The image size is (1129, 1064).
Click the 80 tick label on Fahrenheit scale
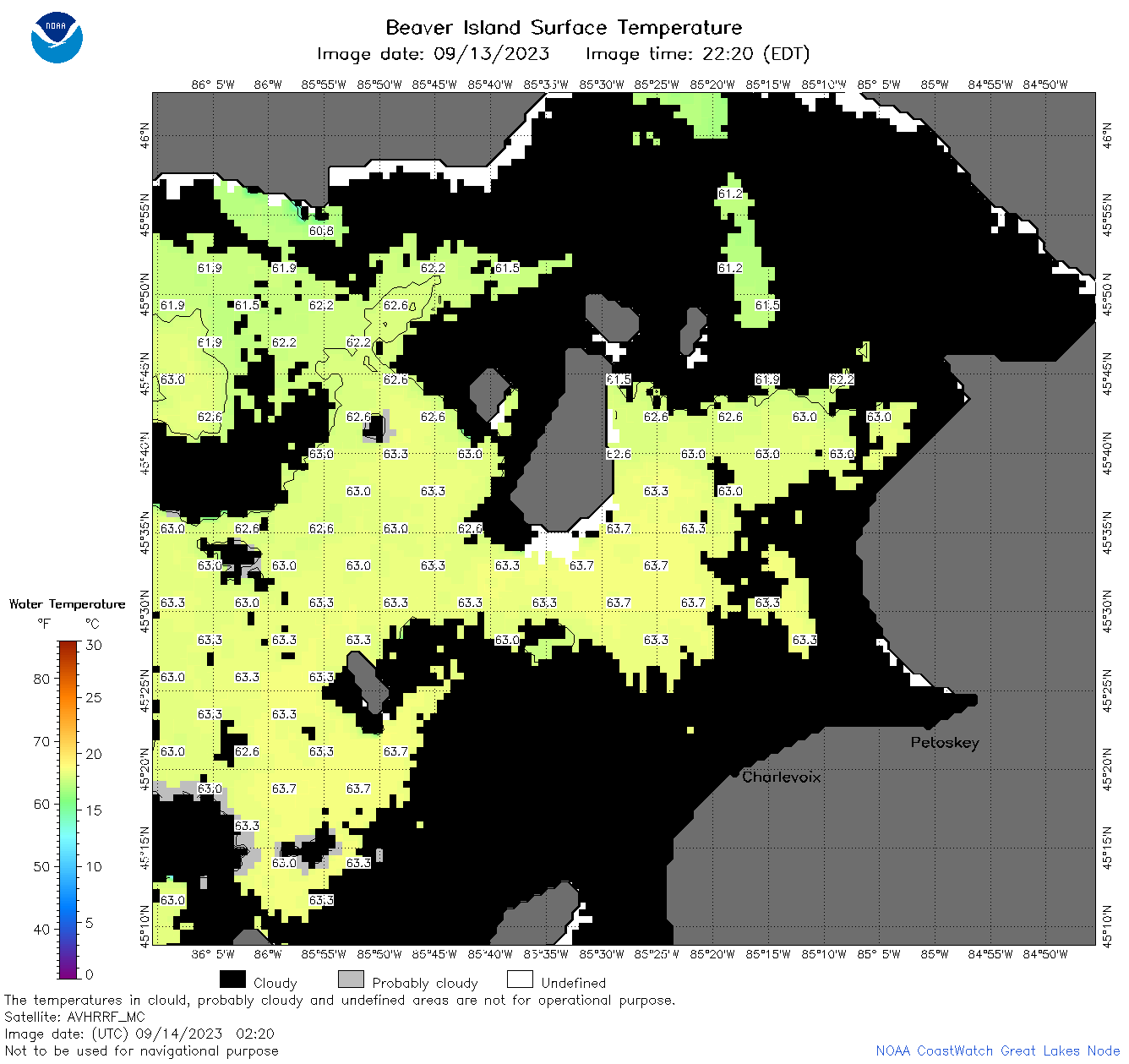(x=41, y=679)
